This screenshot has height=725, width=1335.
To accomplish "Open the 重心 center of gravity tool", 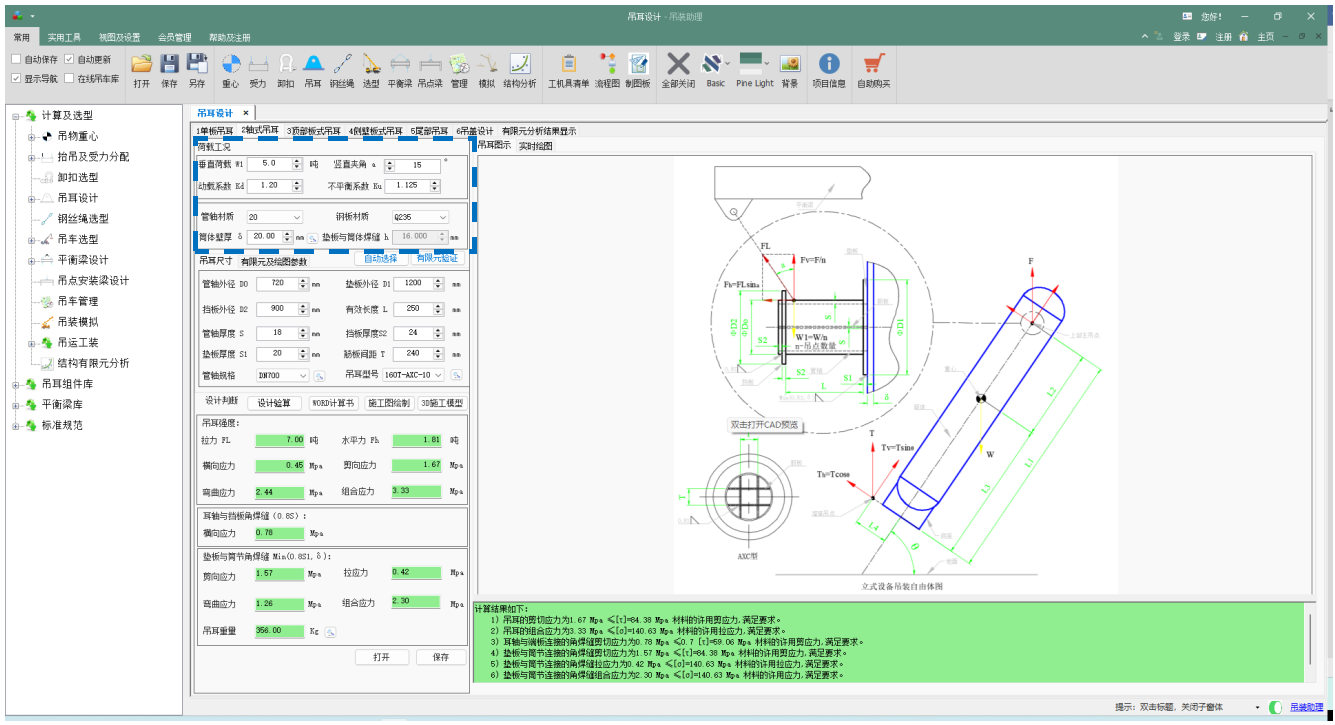I will pos(231,63).
